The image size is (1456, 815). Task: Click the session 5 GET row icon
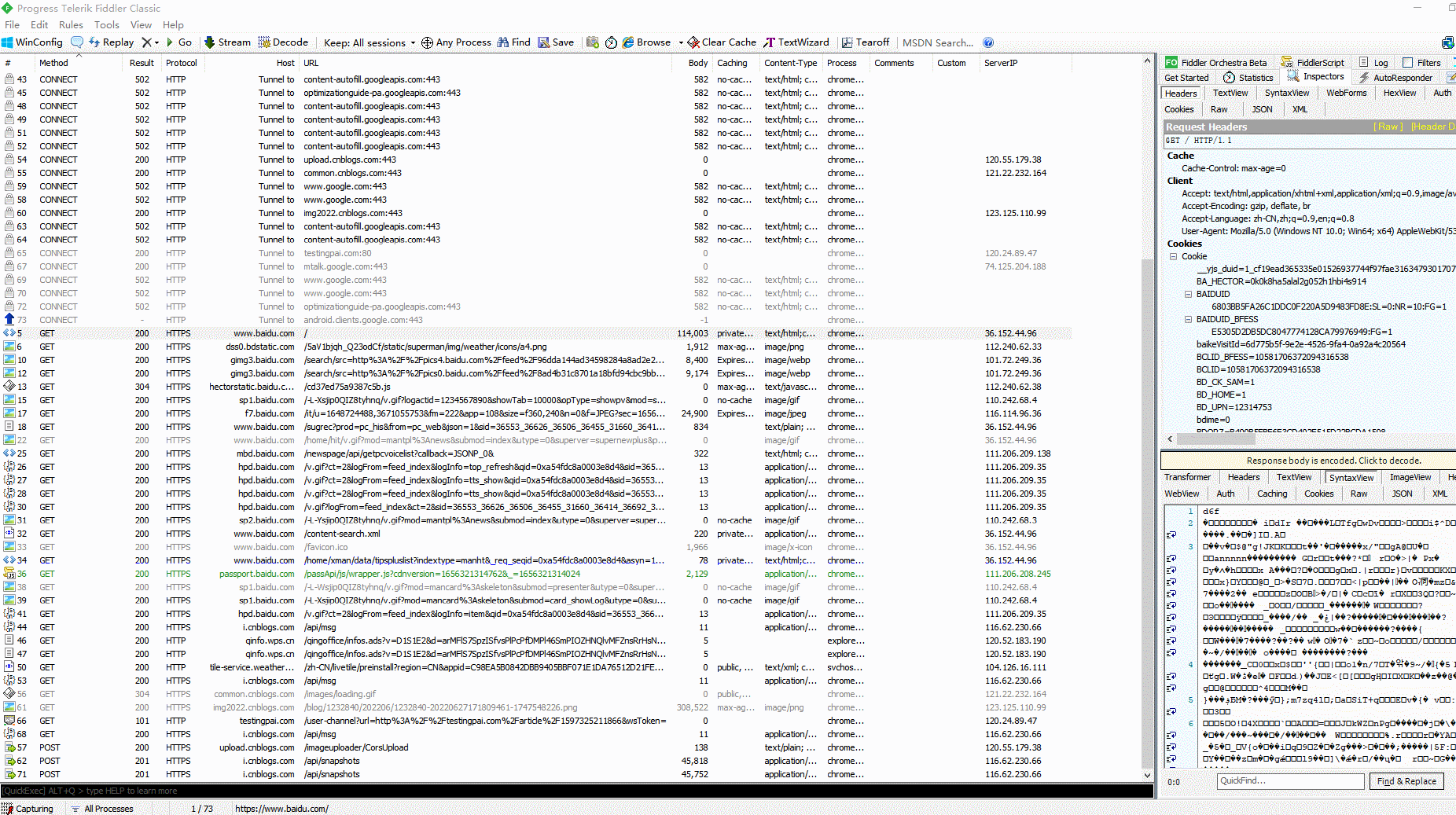coord(9,333)
